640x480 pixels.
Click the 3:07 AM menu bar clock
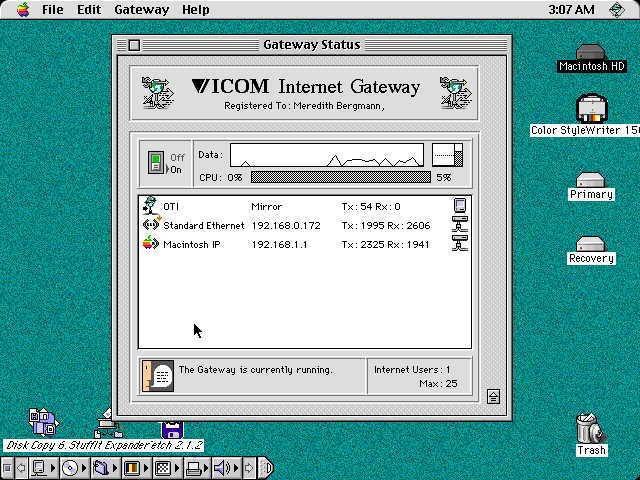(571, 9)
